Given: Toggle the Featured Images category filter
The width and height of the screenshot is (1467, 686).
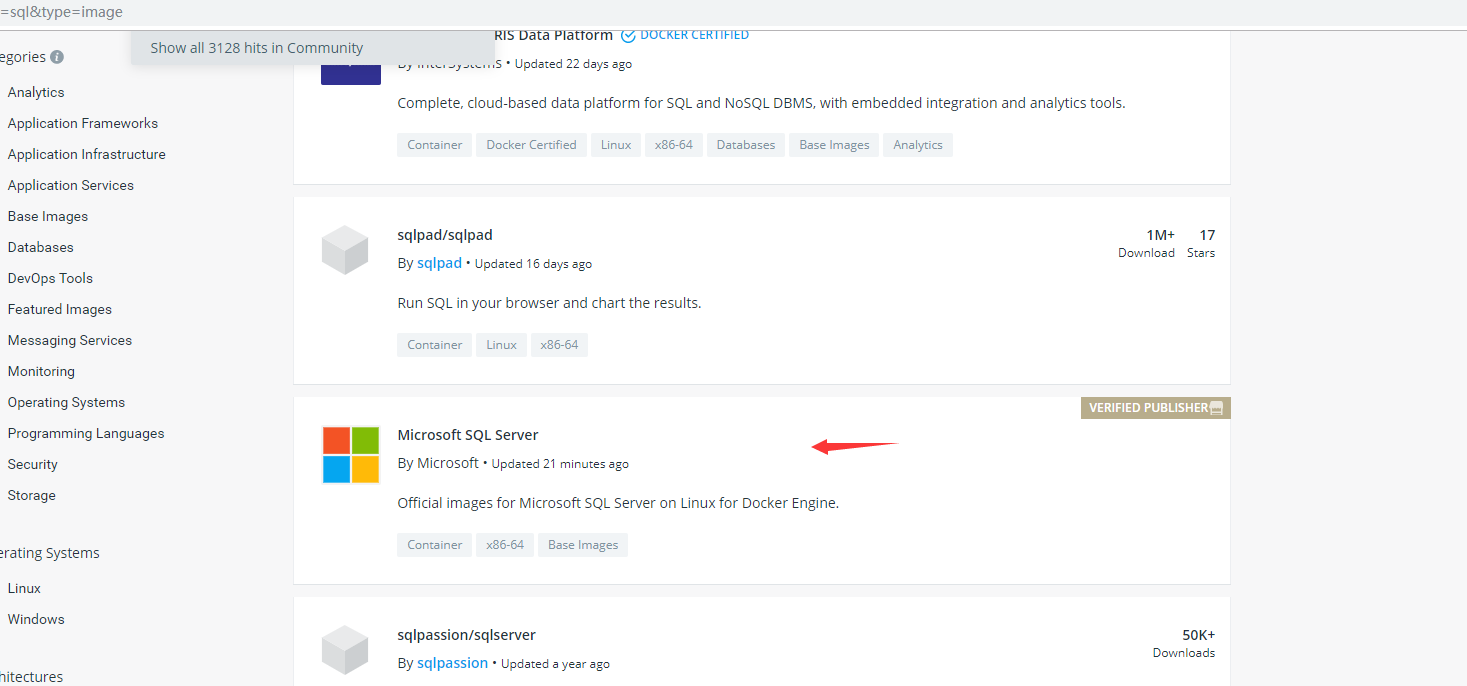Looking at the screenshot, I should coord(60,309).
